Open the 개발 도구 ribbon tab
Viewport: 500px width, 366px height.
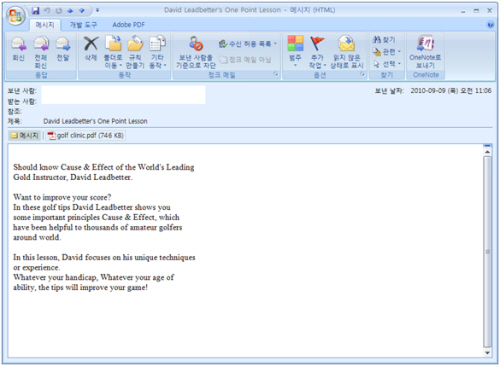point(83,25)
